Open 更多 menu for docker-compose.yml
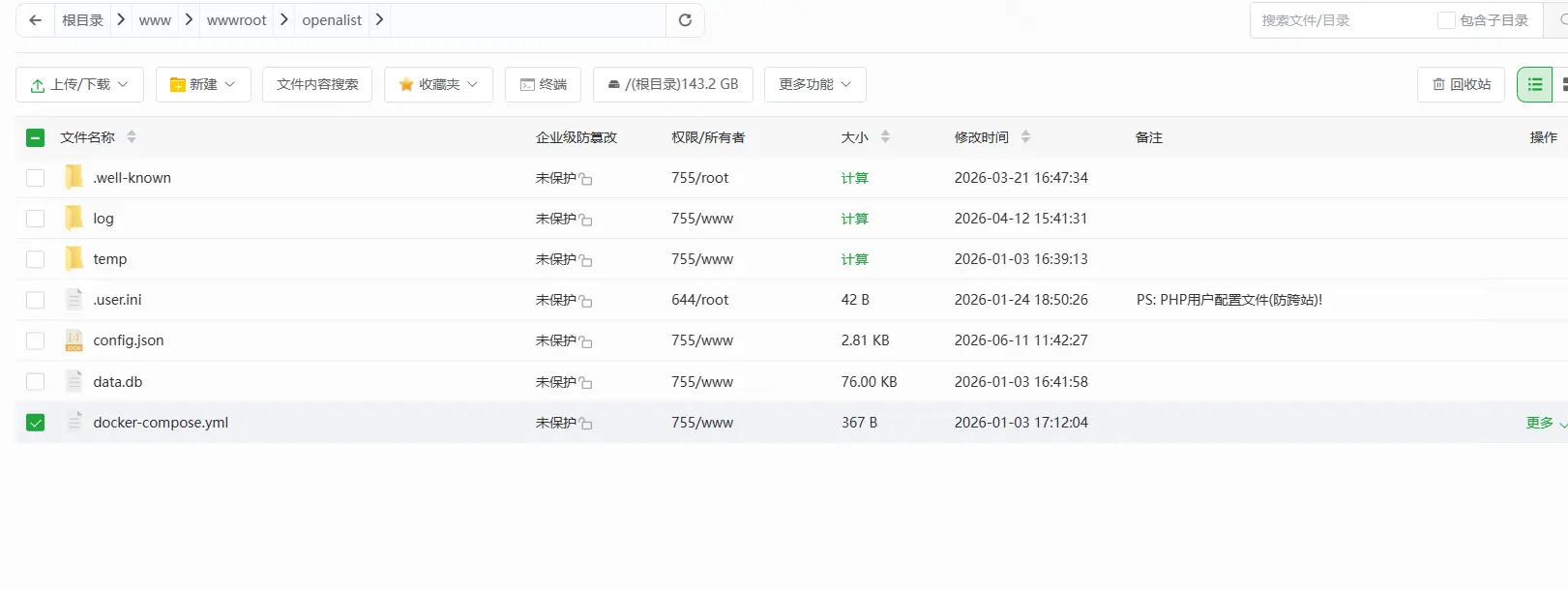Image resolution: width=1568 pixels, height=590 pixels. pyautogui.click(x=1546, y=423)
